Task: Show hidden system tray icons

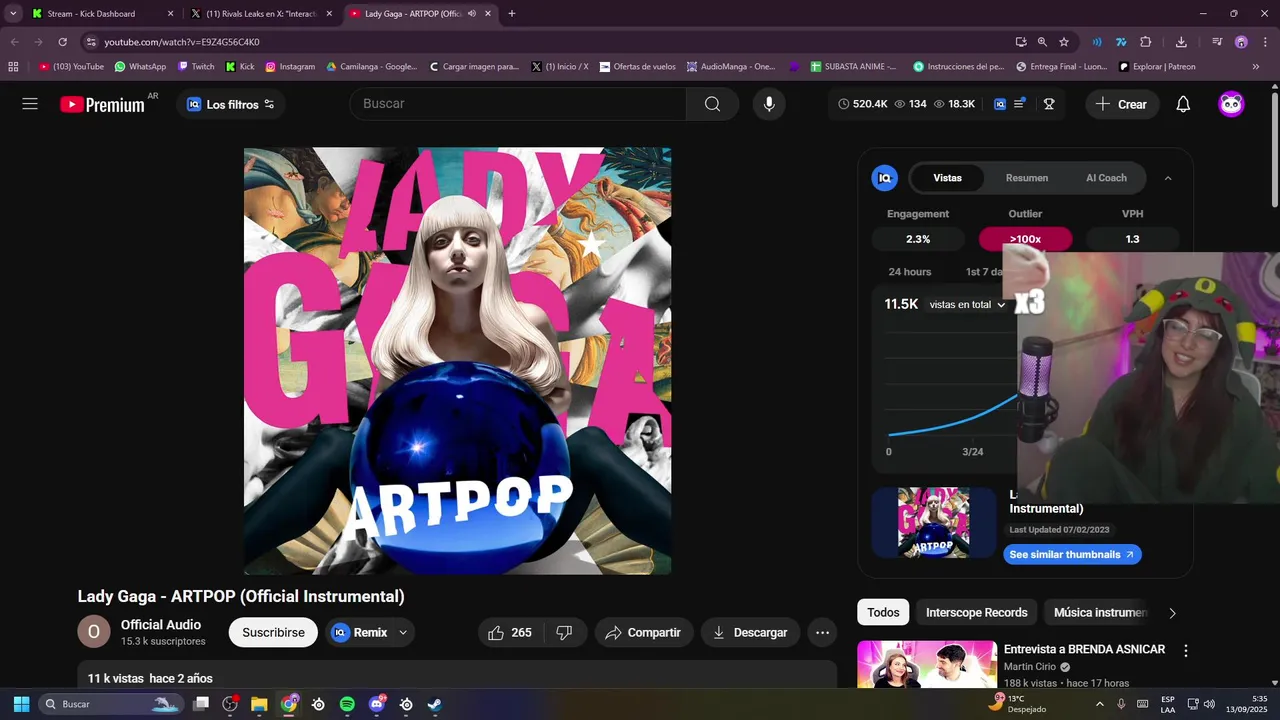Action: 1100,704
